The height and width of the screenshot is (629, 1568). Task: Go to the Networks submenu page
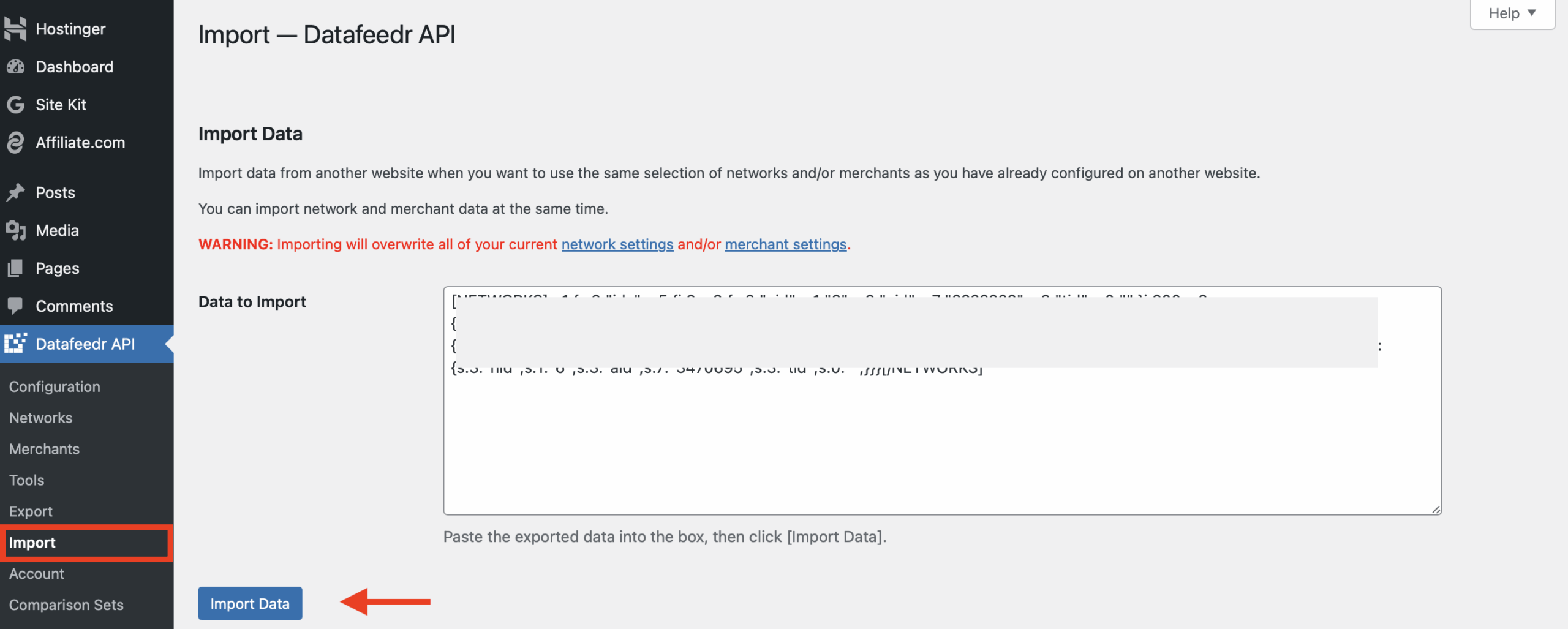(x=40, y=418)
